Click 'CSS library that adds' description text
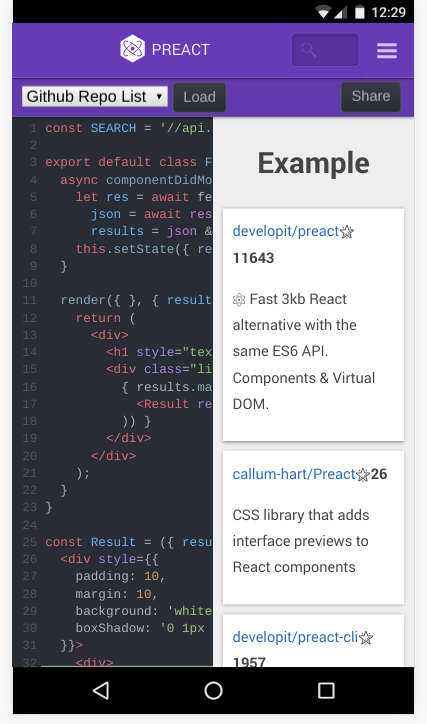The image size is (427, 724). tap(301, 515)
